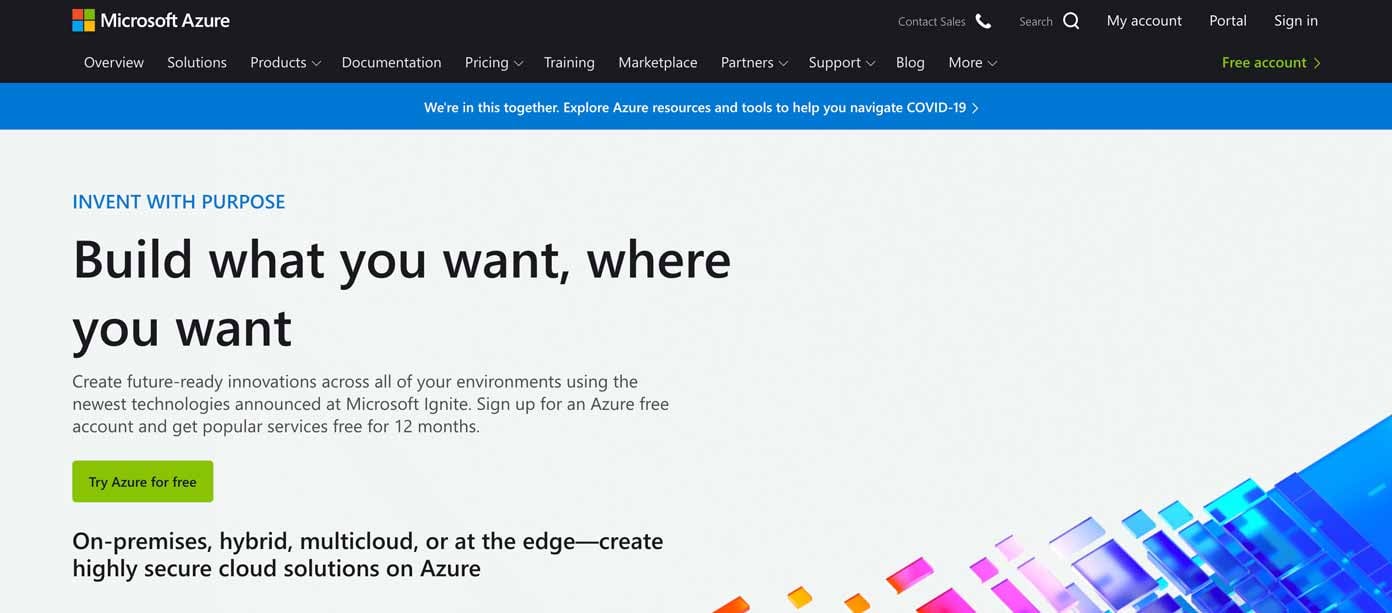The height and width of the screenshot is (613, 1392).
Task: Expand the Support dropdown
Action: coord(840,62)
